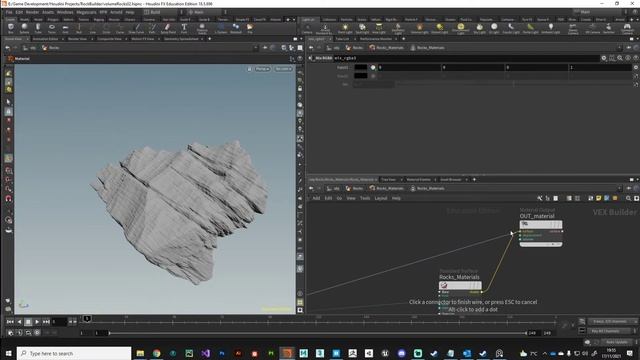Viewport: 640px width, 360px height.
Task: Click the snapping magnet tool in viewport sidebar
Action: pyautogui.click(x=9, y=198)
